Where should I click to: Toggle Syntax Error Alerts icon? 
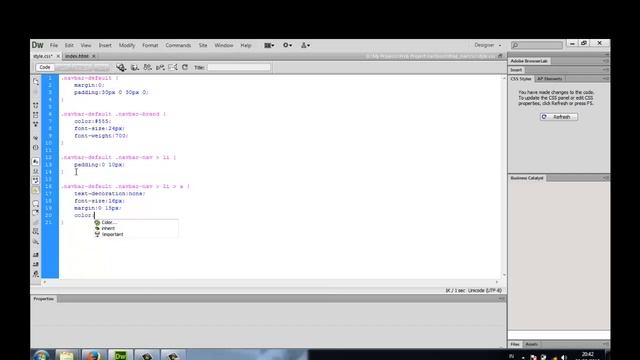[x=36, y=190]
